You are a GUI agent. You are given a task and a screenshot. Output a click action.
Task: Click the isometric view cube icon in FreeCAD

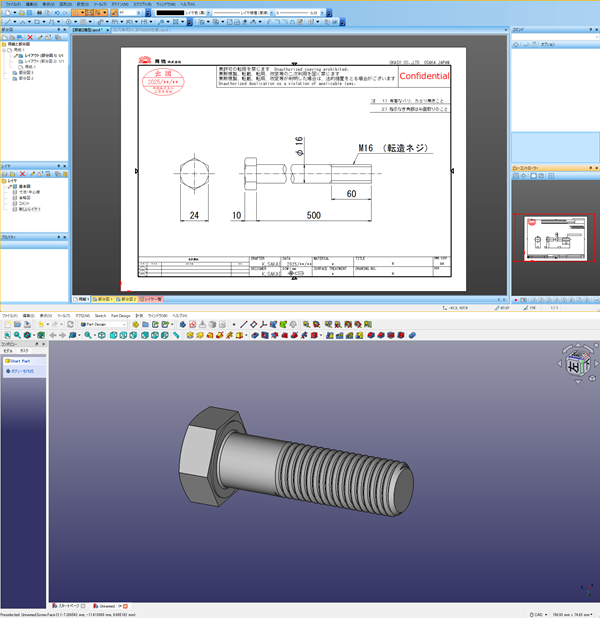coord(102,335)
